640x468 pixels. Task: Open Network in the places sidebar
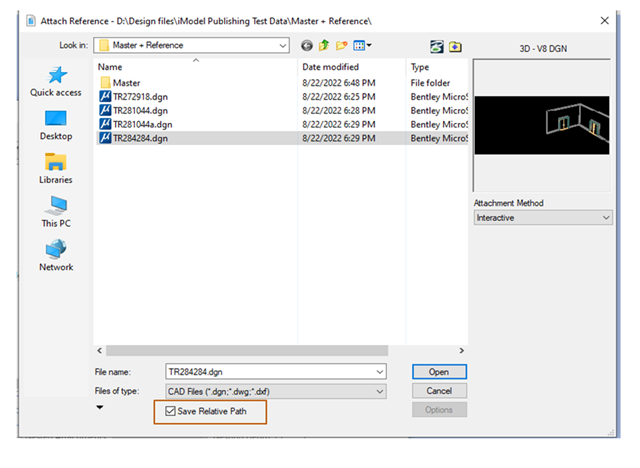pyautogui.click(x=56, y=255)
